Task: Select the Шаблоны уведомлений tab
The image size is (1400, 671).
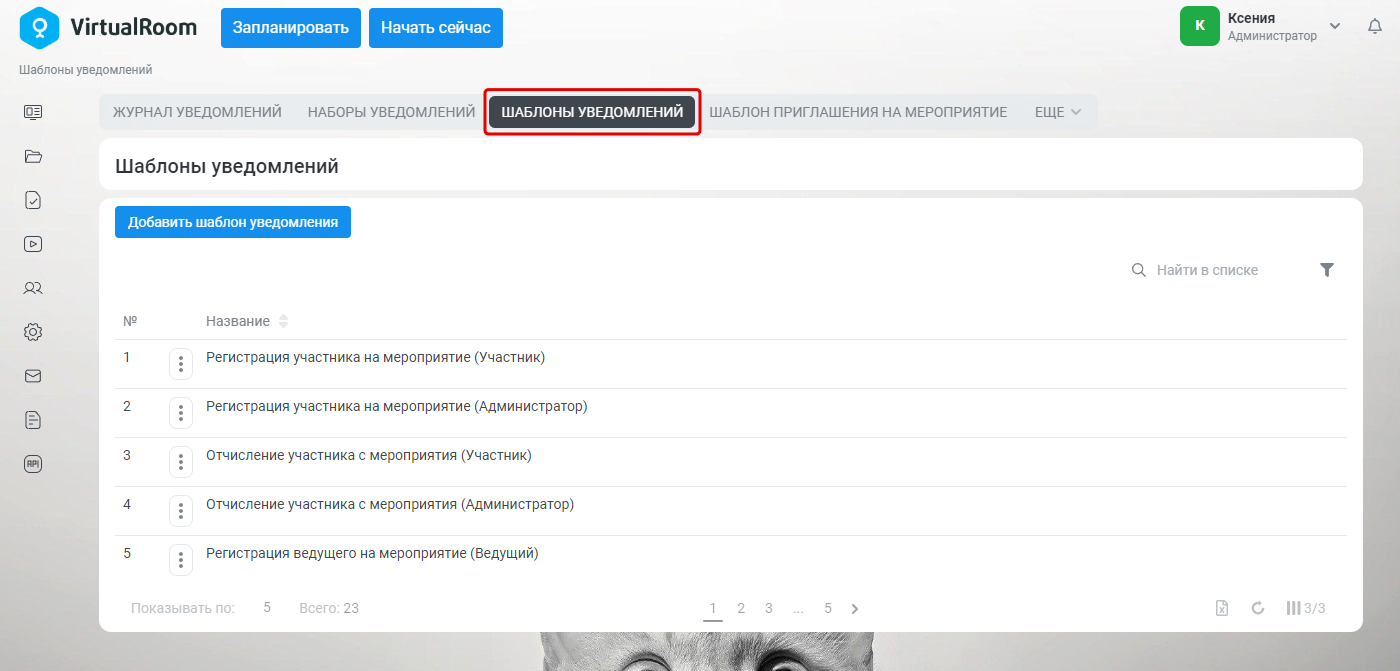Action: click(x=592, y=112)
